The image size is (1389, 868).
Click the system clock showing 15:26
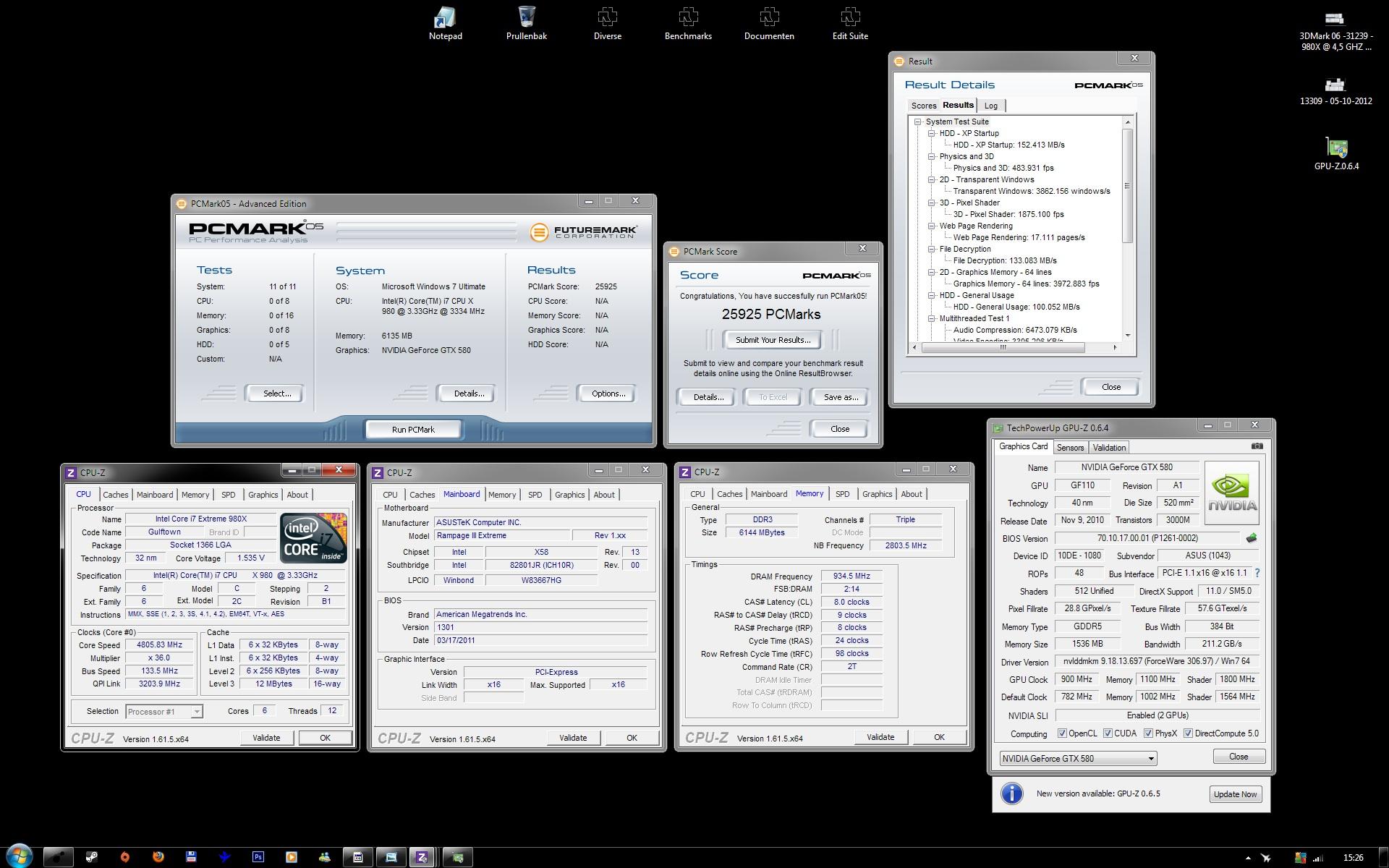pyautogui.click(x=1353, y=858)
